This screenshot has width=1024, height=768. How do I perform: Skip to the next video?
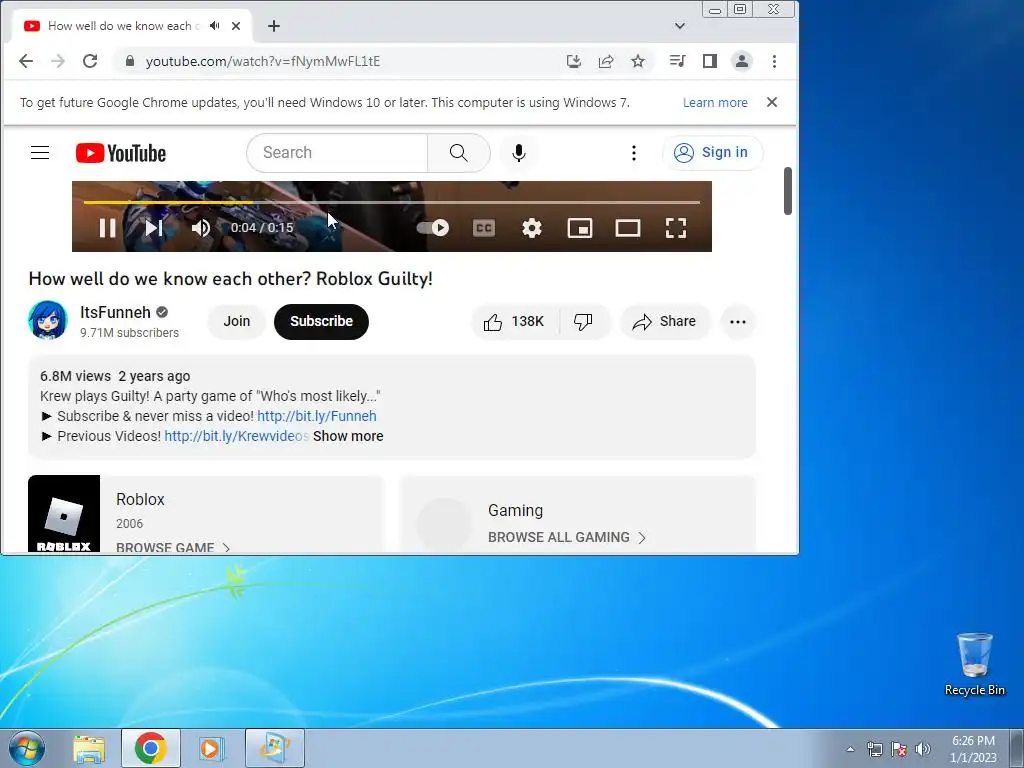pos(154,228)
